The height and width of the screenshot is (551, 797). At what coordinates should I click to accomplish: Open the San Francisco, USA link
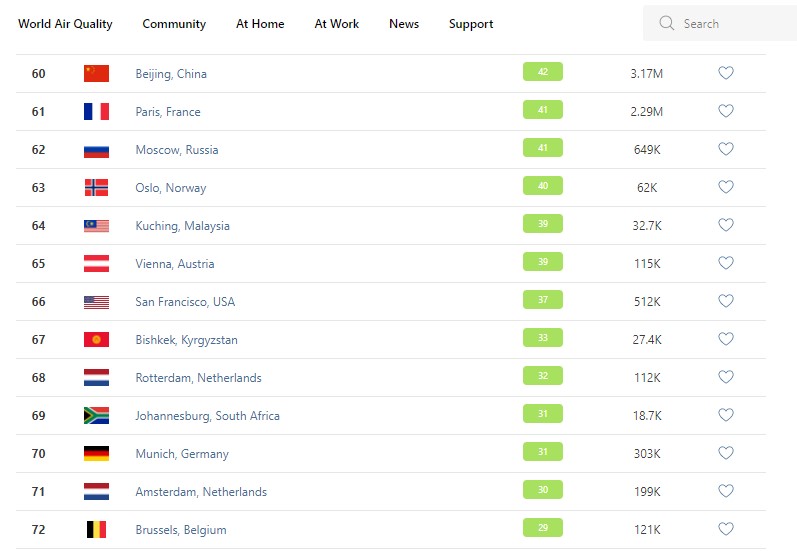click(x=185, y=302)
